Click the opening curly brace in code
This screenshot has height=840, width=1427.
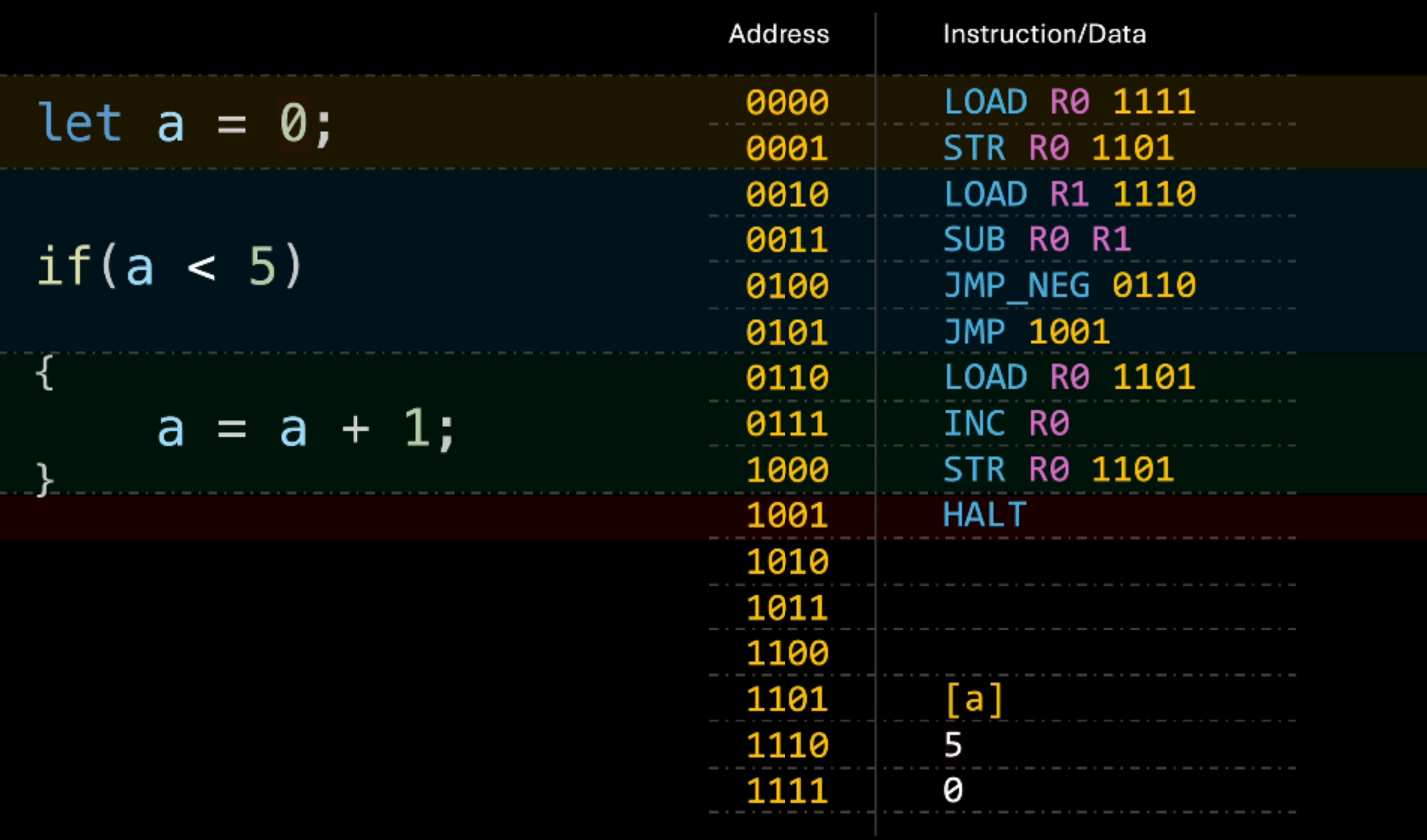pyautogui.click(x=44, y=374)
